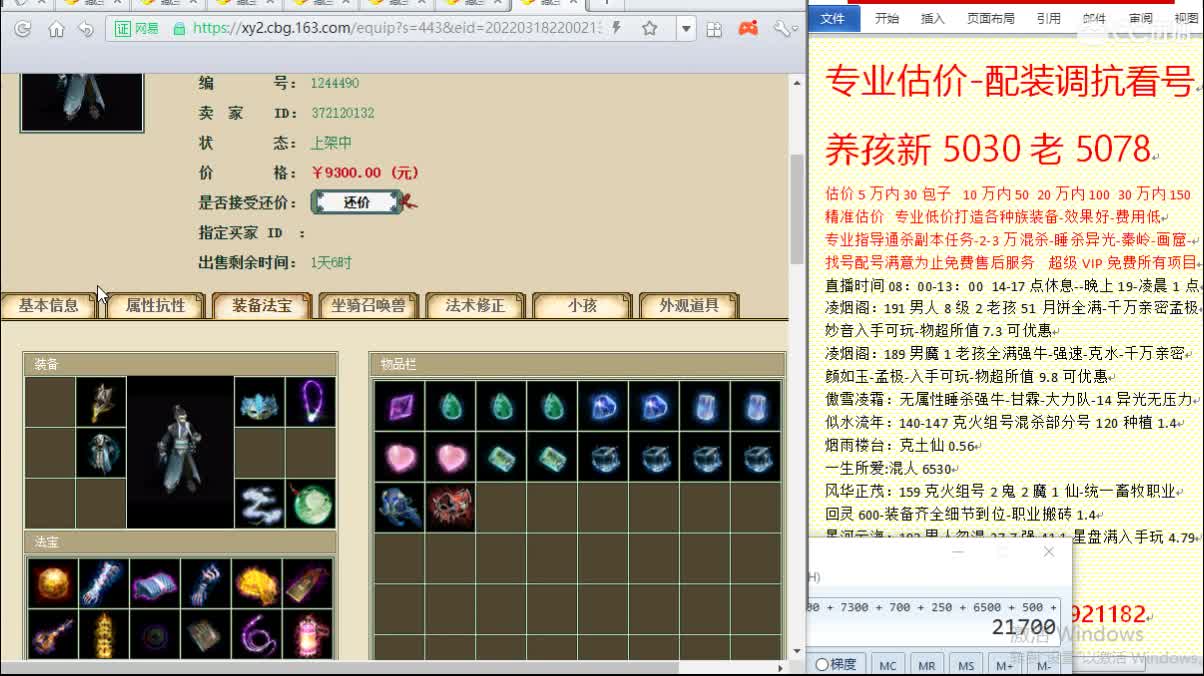Click the blue armor item in 物品栏
Image resolution: width=1204 pixels, height=676 pixels.
(x=400, y=508)
